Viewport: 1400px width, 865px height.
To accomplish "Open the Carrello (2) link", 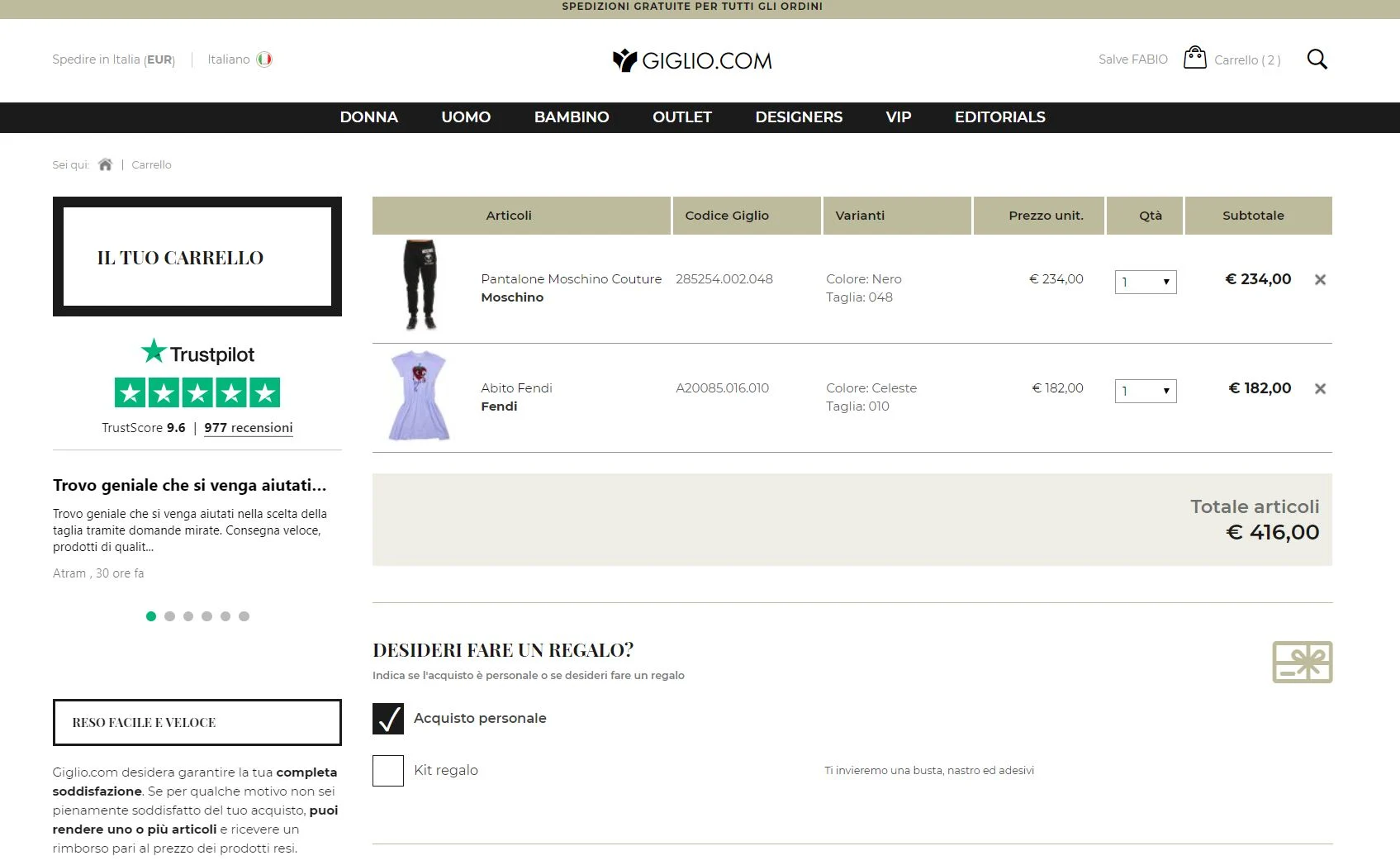I will pyautogui.click(x=1247, y=60).
